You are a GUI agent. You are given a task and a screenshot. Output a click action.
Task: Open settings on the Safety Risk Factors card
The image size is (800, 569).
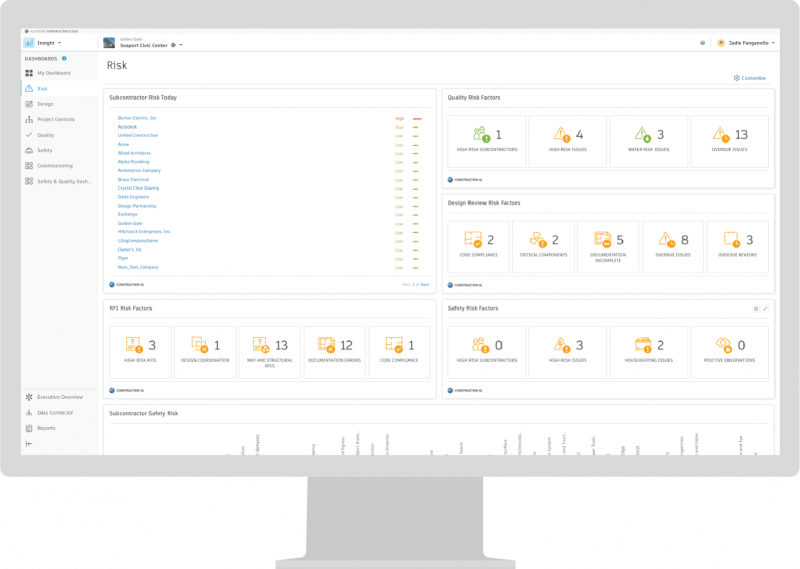[x=756, y=309]
